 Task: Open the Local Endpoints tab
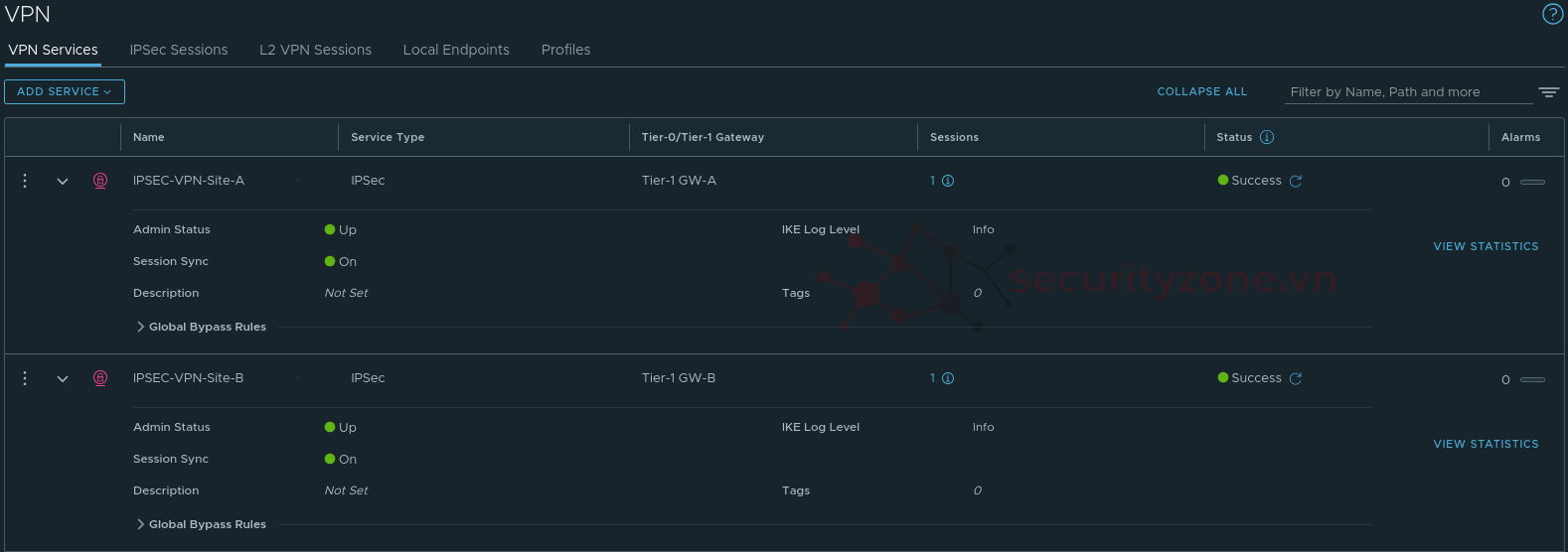click(456, 50)
